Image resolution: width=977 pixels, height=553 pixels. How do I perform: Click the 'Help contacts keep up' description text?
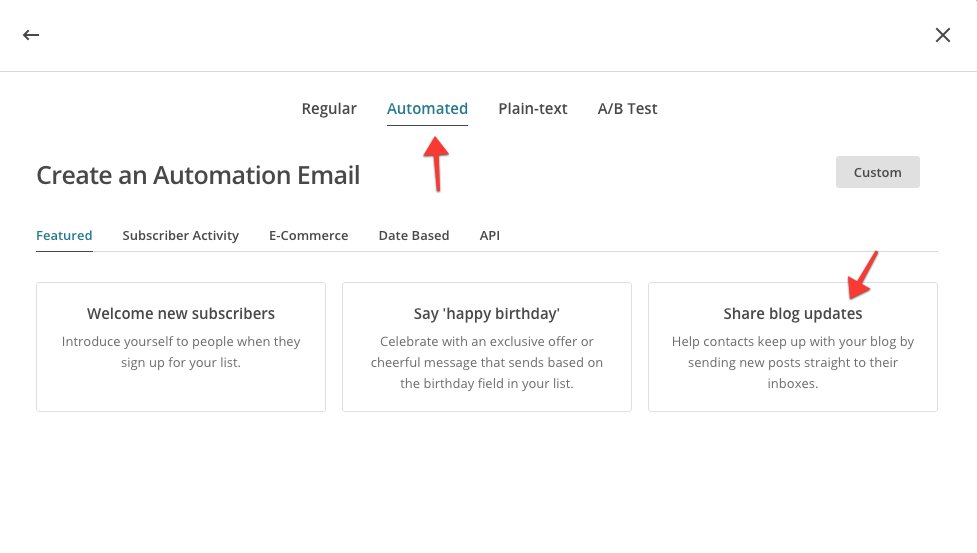tap(792, 362)
